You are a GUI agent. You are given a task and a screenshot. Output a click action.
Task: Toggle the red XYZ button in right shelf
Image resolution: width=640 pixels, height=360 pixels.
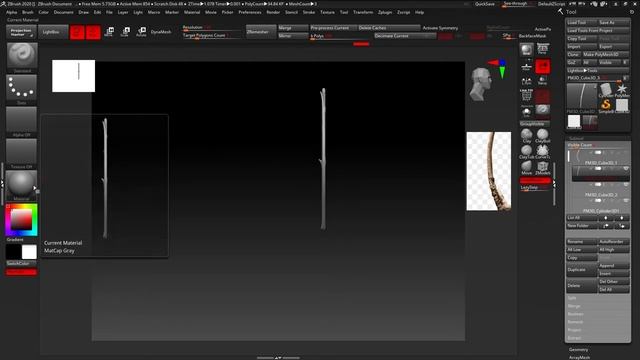[542, 67]
